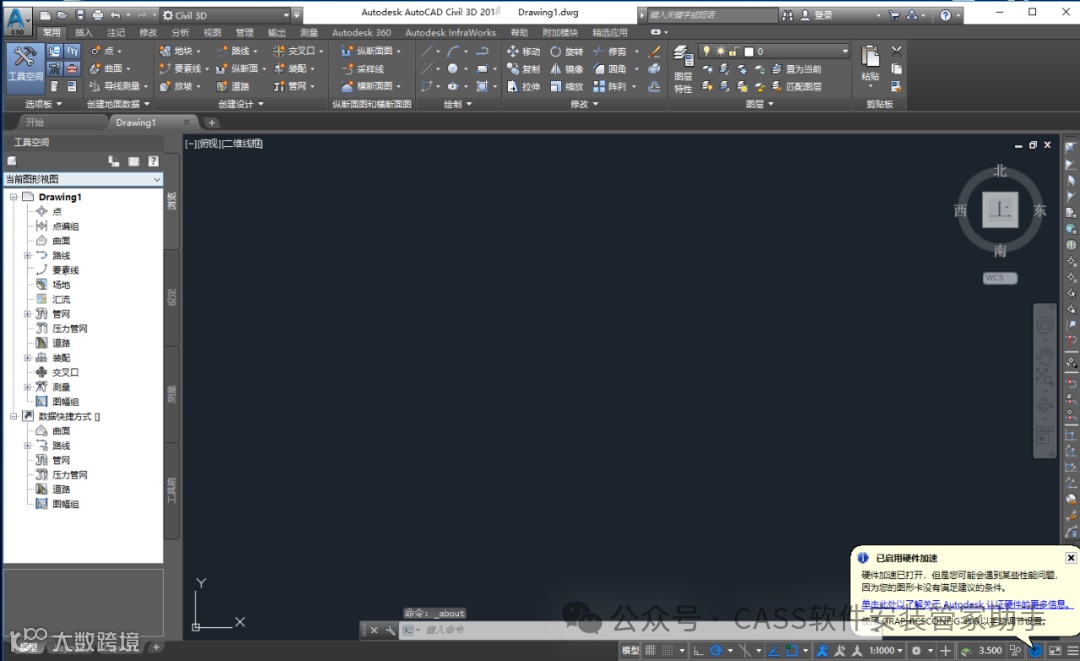Toggle polar tracking in status bar
The image size is (1080, 661).
(716, 651)
